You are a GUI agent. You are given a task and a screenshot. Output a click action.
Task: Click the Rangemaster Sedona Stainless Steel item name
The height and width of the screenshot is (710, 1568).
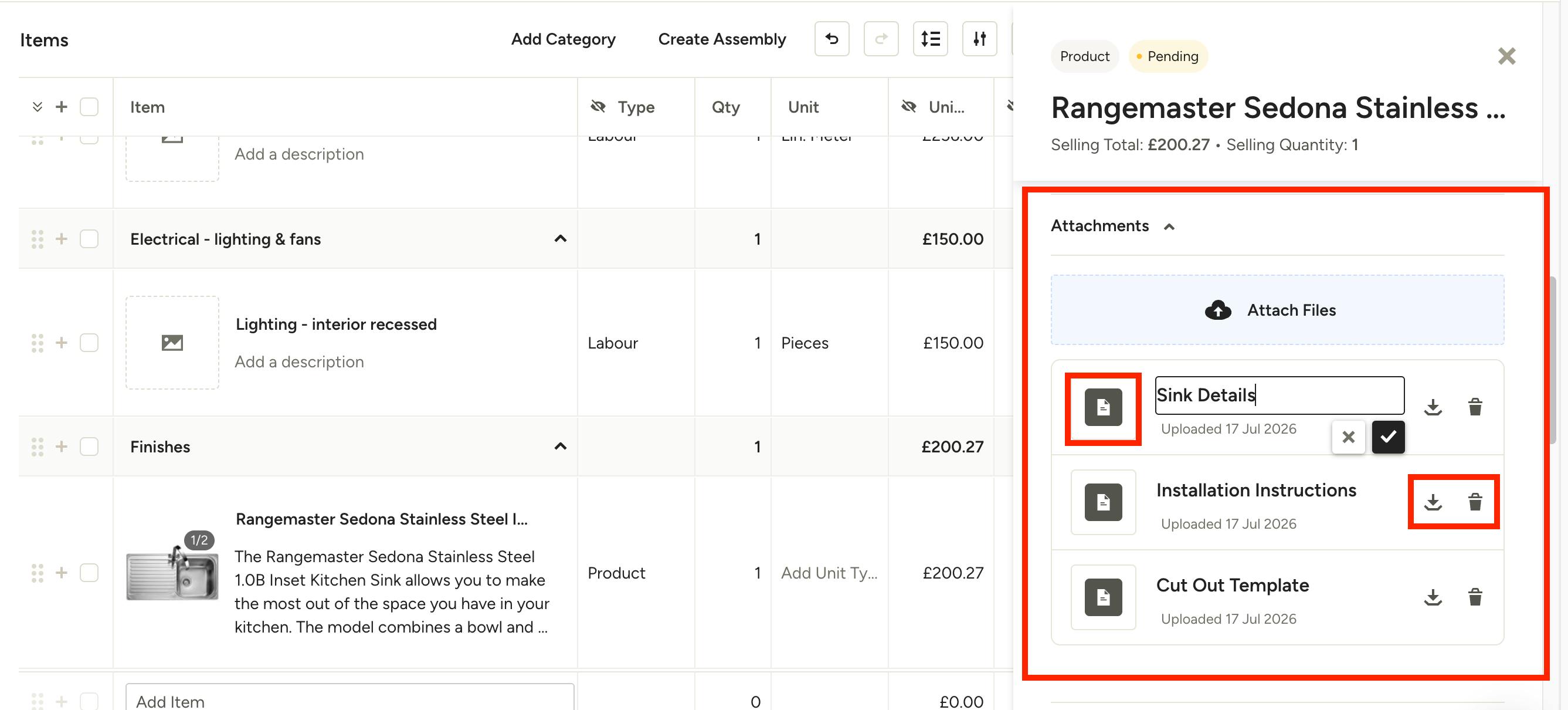click(382, 519)
